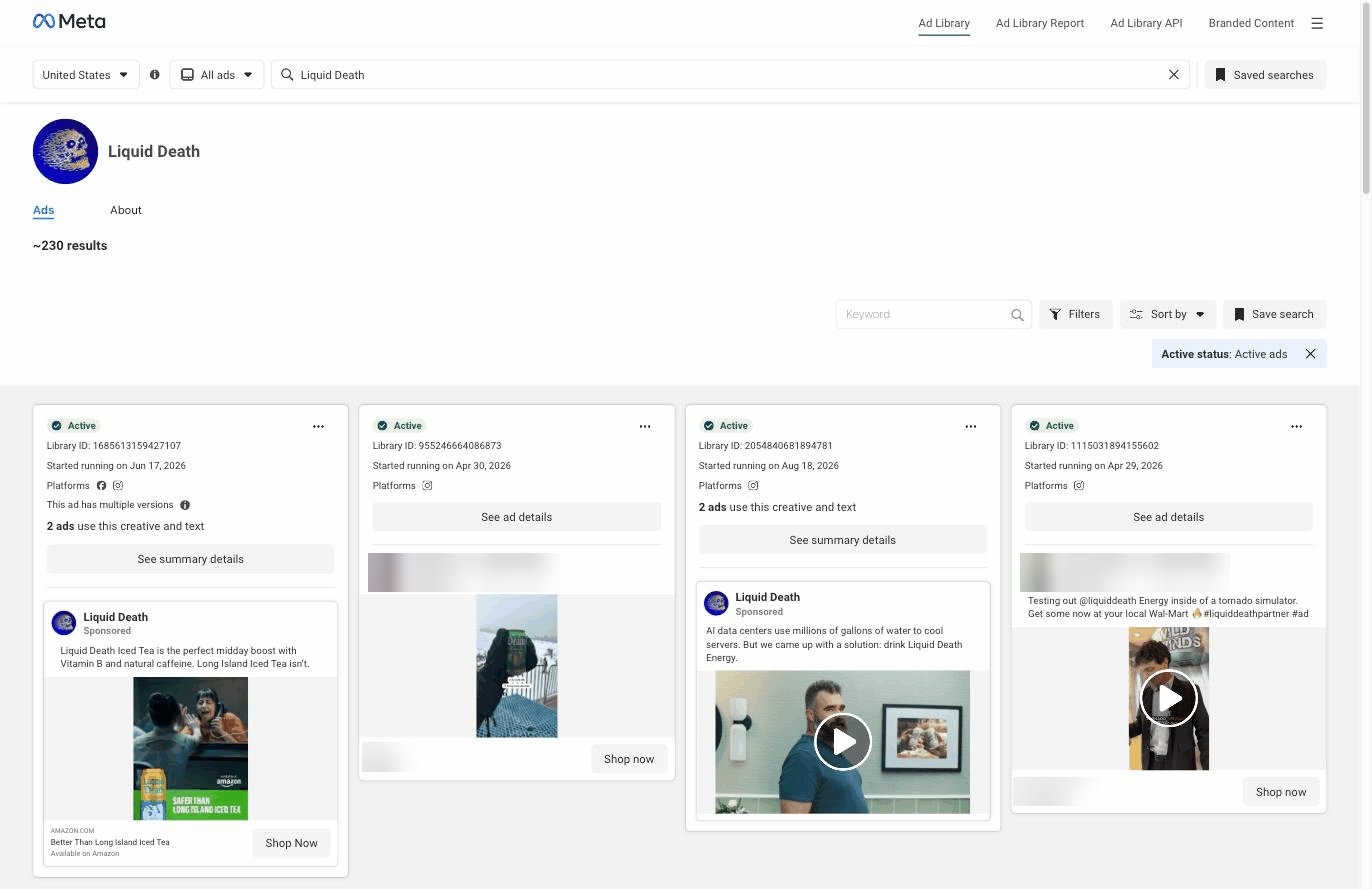Open three-dot menu on ad 1685613159427107
Image resolution: width=1372 pixels, height=889 pixels.
click(x=318, y=426)
